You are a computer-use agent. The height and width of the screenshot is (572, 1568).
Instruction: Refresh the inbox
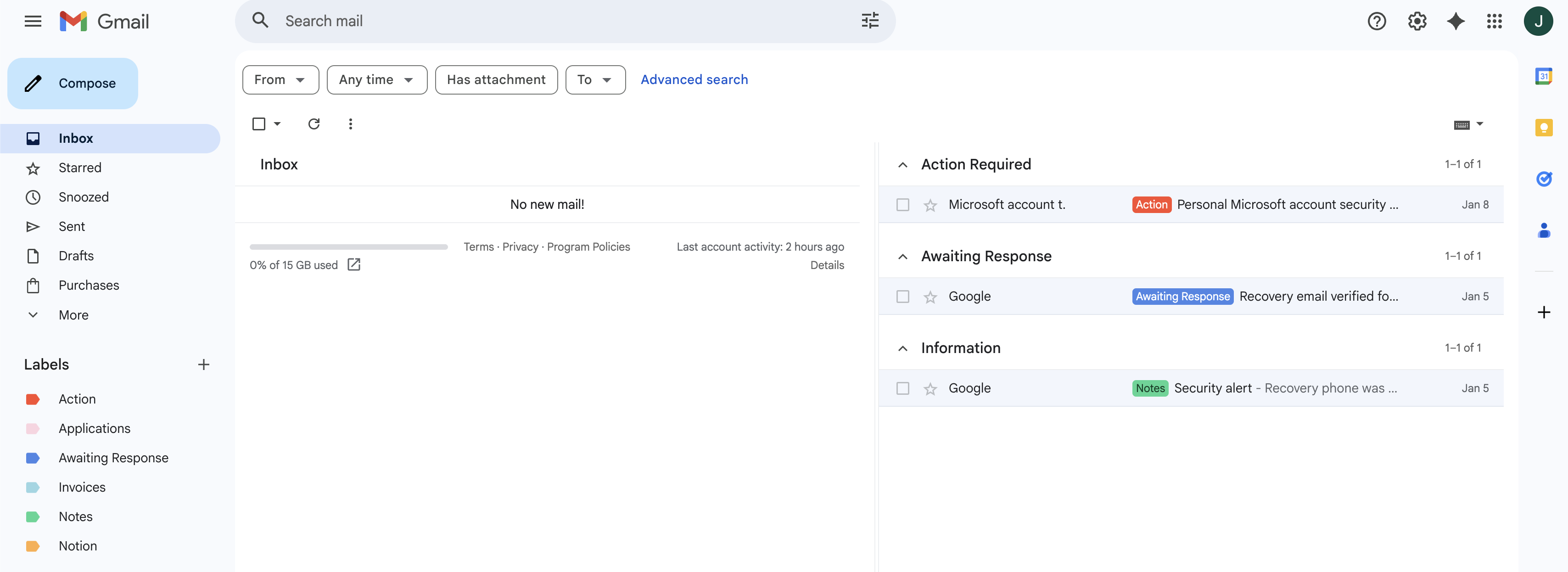tap(314, 124)
